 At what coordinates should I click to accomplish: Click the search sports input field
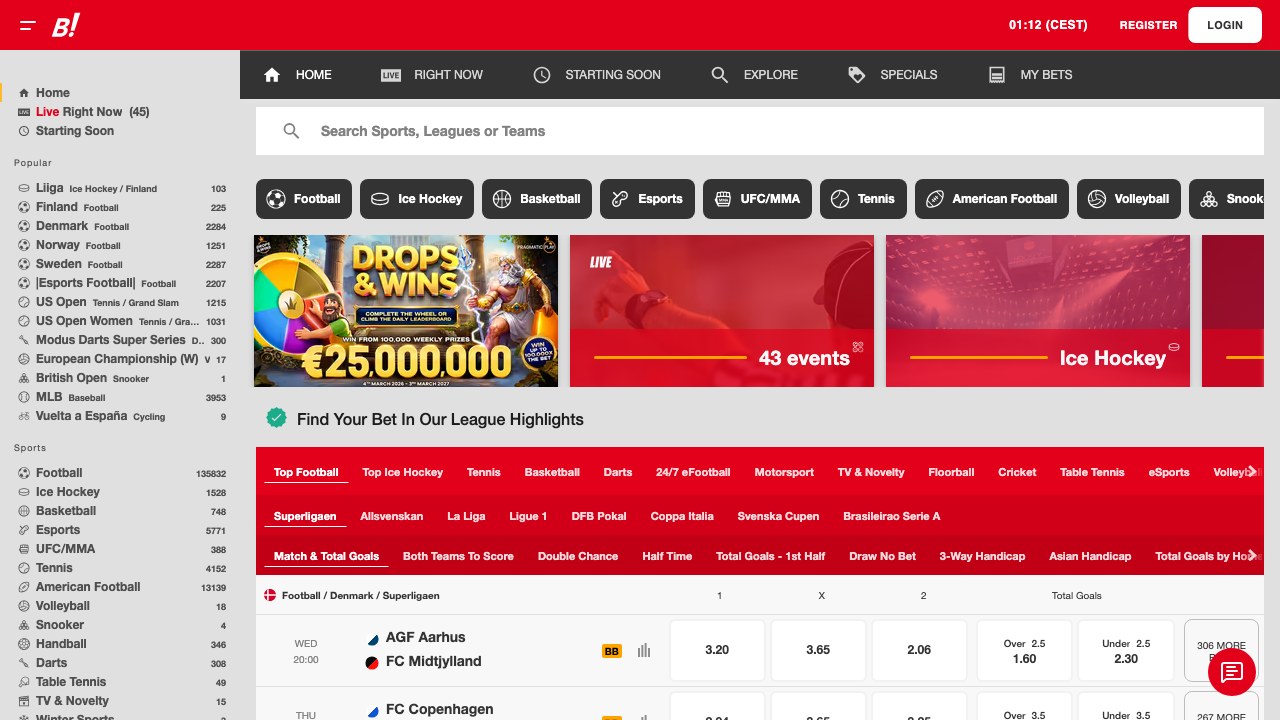[x=760, y=131]
